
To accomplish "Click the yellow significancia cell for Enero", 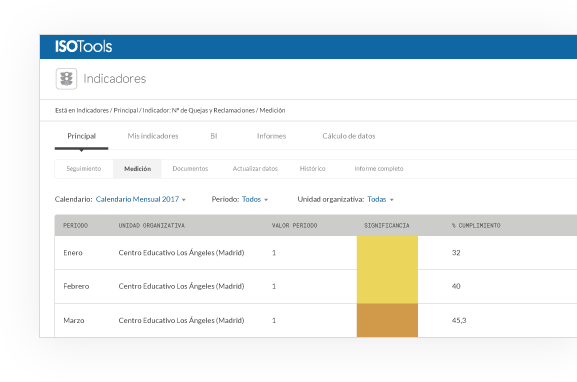I will pos(387,253).
